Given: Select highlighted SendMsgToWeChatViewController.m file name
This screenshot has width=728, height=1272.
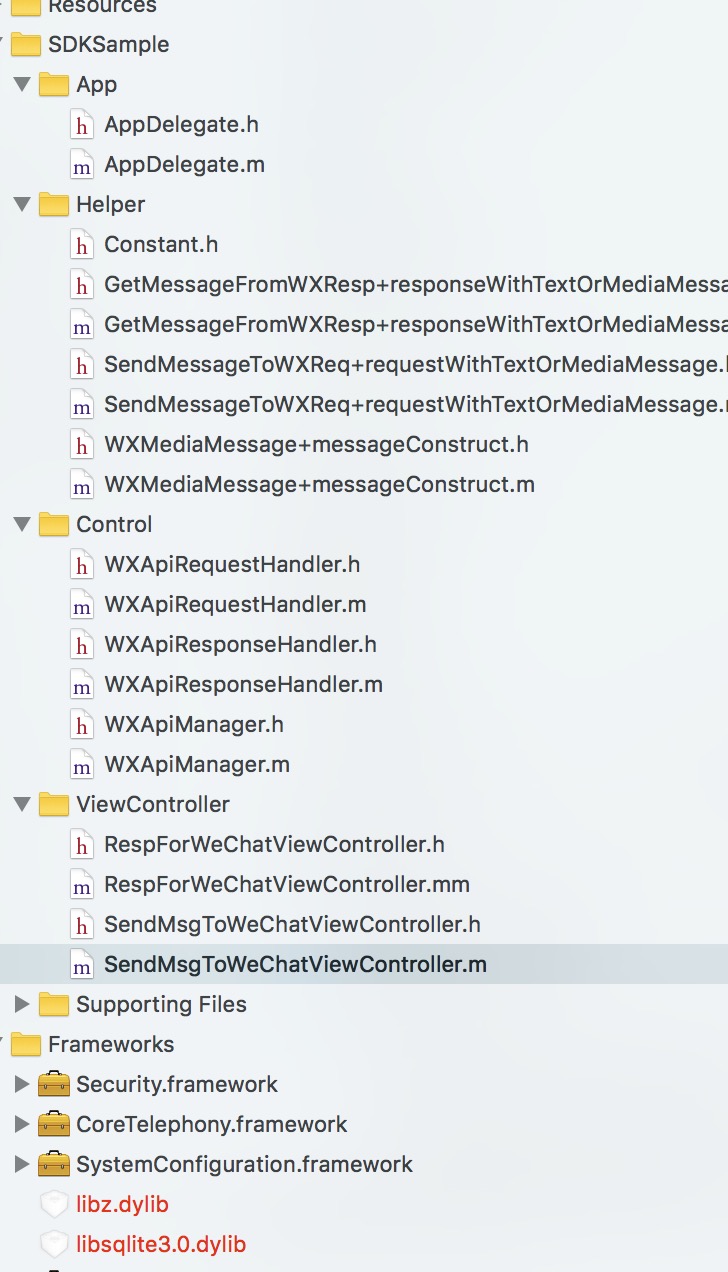Looking at the screenshot, I should pos(295,965).
